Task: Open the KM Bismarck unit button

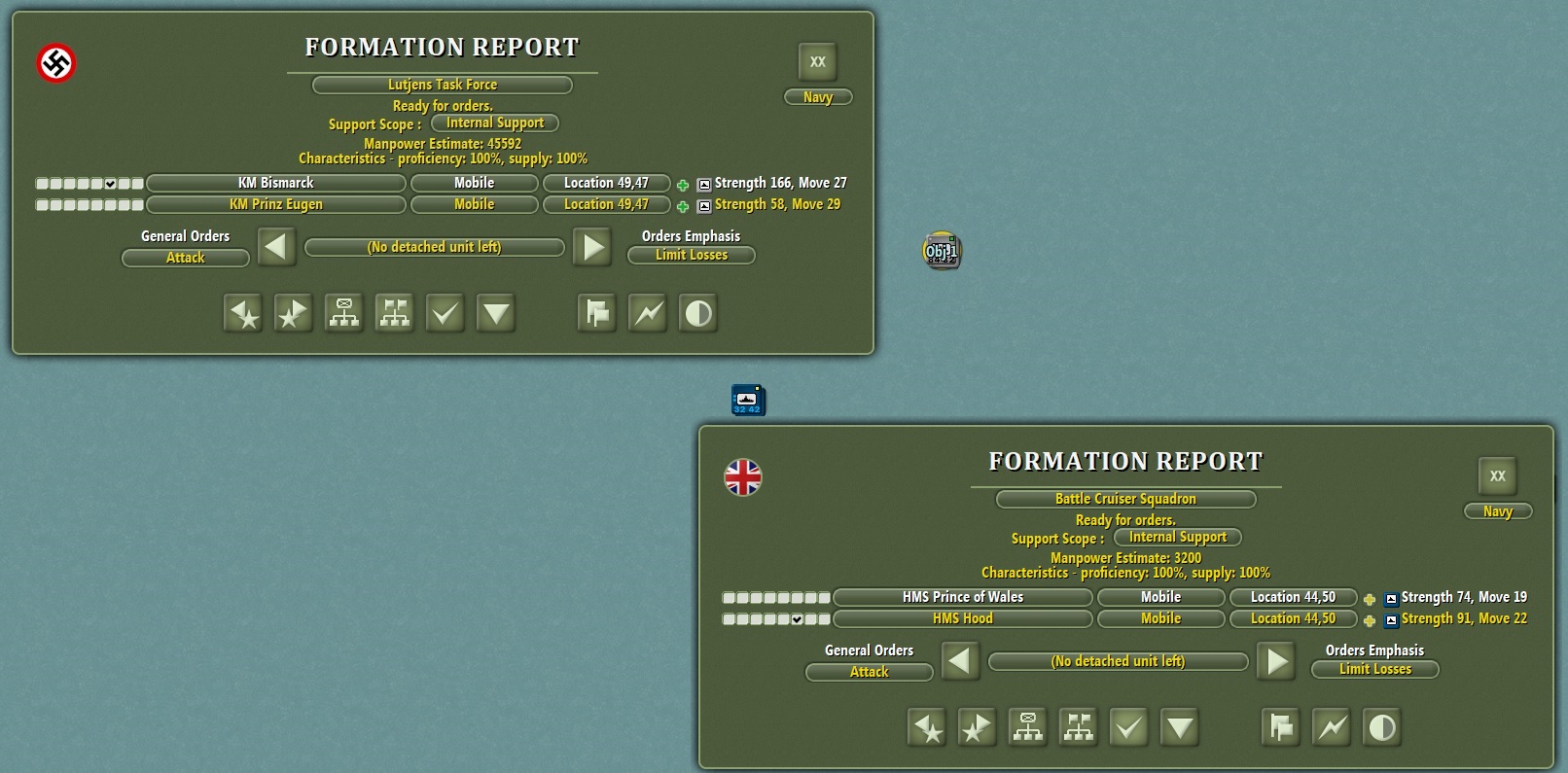Action: pyautogui.click(x=276, y=183)
